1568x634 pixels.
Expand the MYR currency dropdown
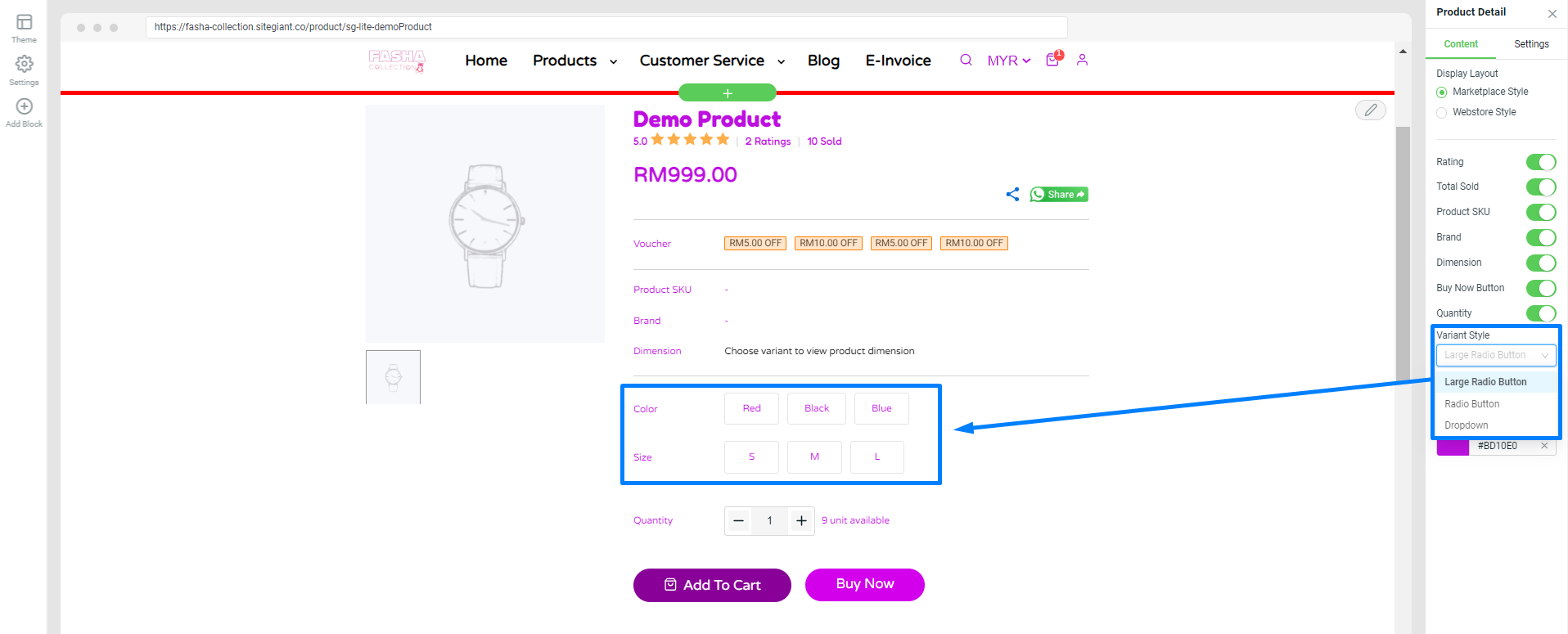(1008, 61)
